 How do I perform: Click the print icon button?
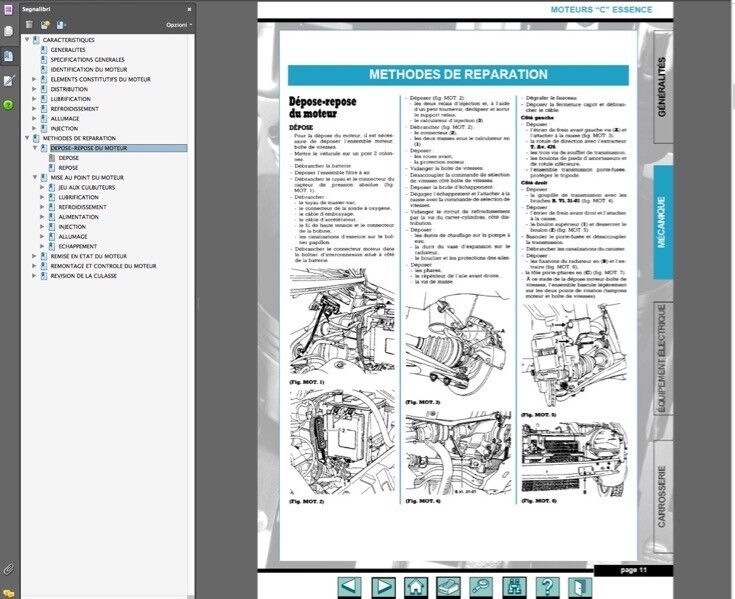point(449,587)
